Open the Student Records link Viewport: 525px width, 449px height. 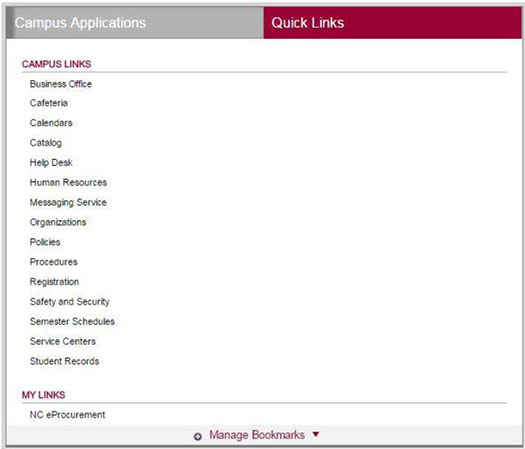[64, 361]
